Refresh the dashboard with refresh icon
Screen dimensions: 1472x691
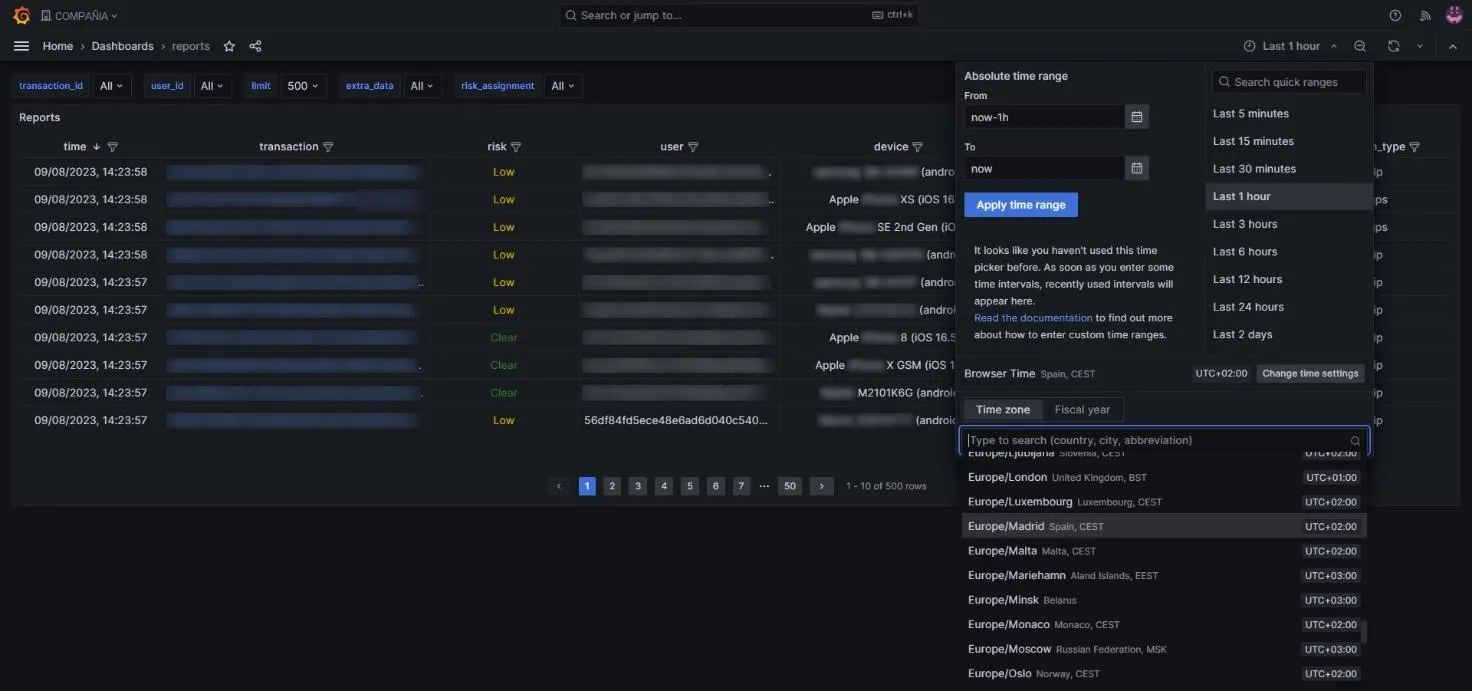(x=1393, y=46)
